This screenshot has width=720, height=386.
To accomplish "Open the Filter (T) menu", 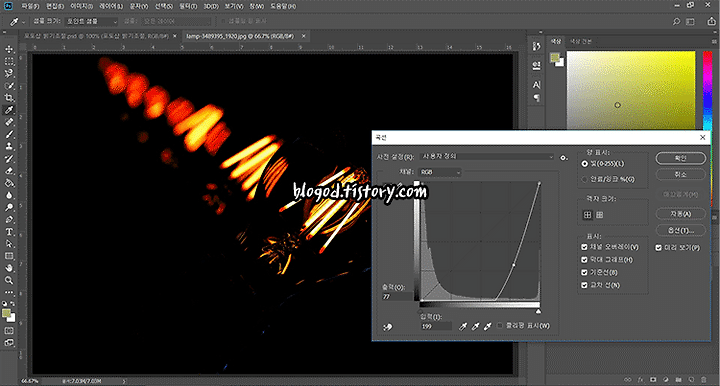I will [x=188, y=6].
